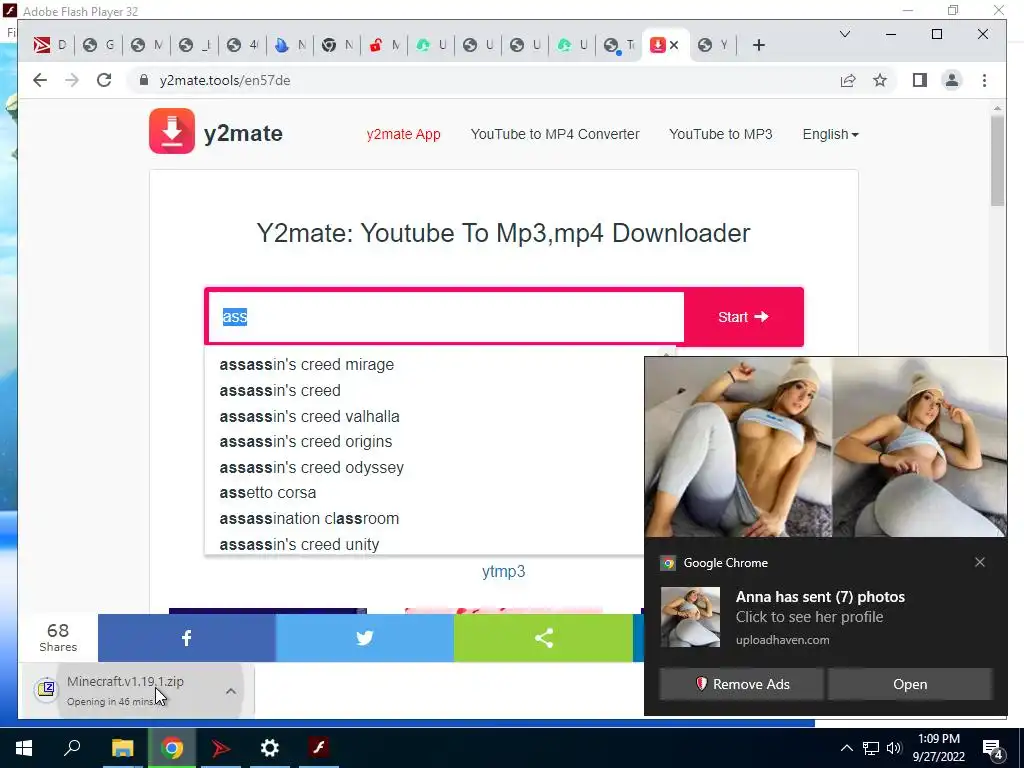Open the volume tray icon

[x=894, y=748]
